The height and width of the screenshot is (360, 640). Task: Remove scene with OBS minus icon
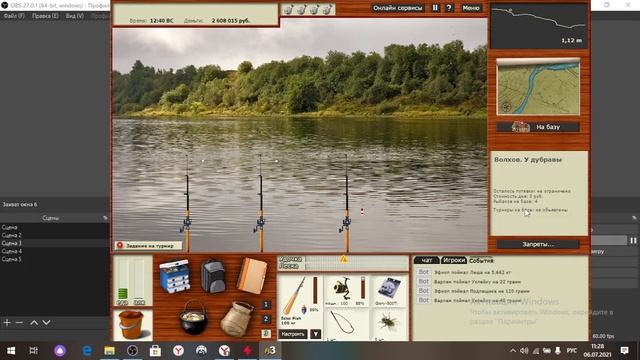coord(19,322)
